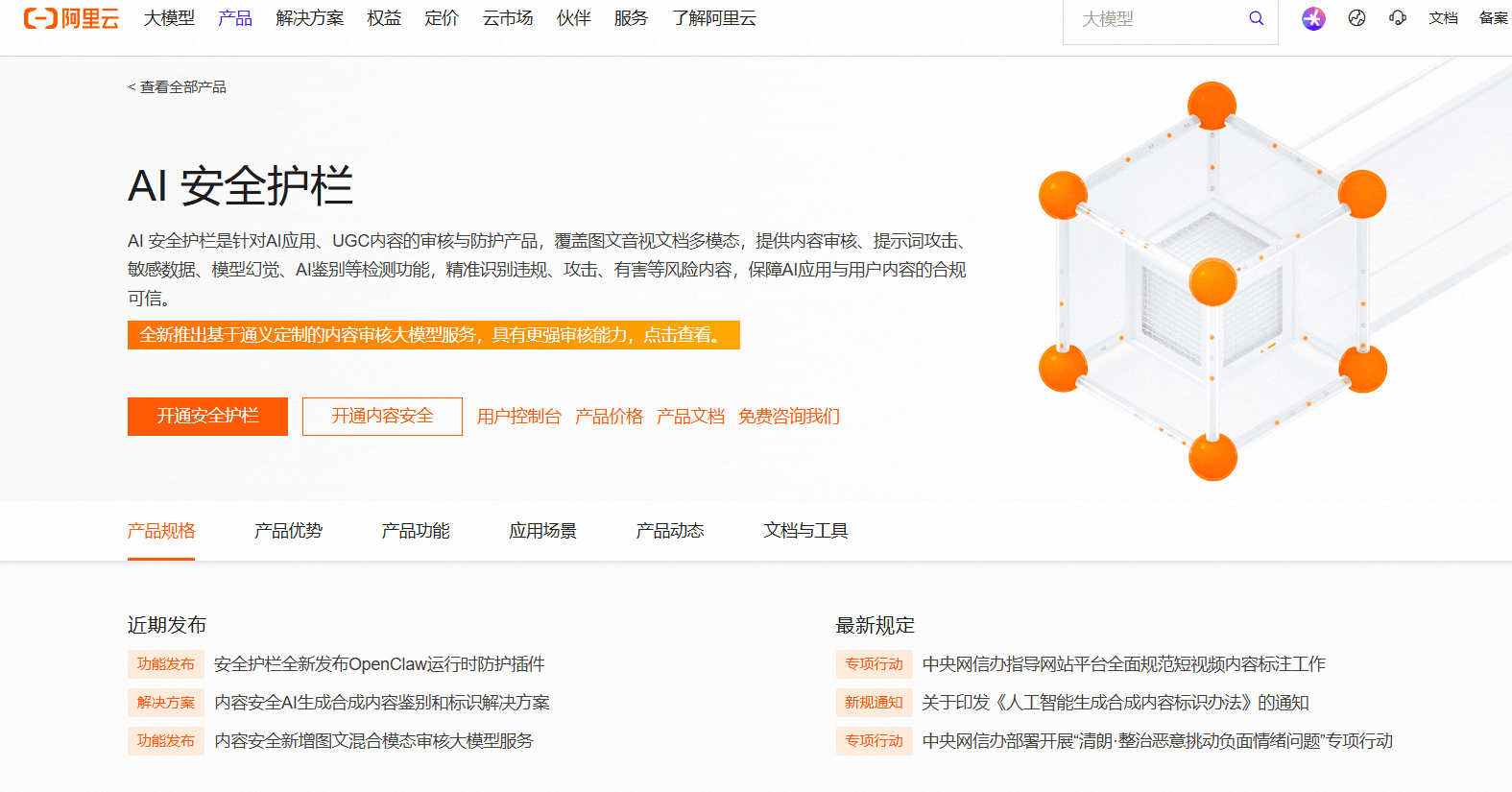Click the AI 安全护栏 page heading
The width and height of the screenshot is (1512, 792).
(x=240, y=186)
